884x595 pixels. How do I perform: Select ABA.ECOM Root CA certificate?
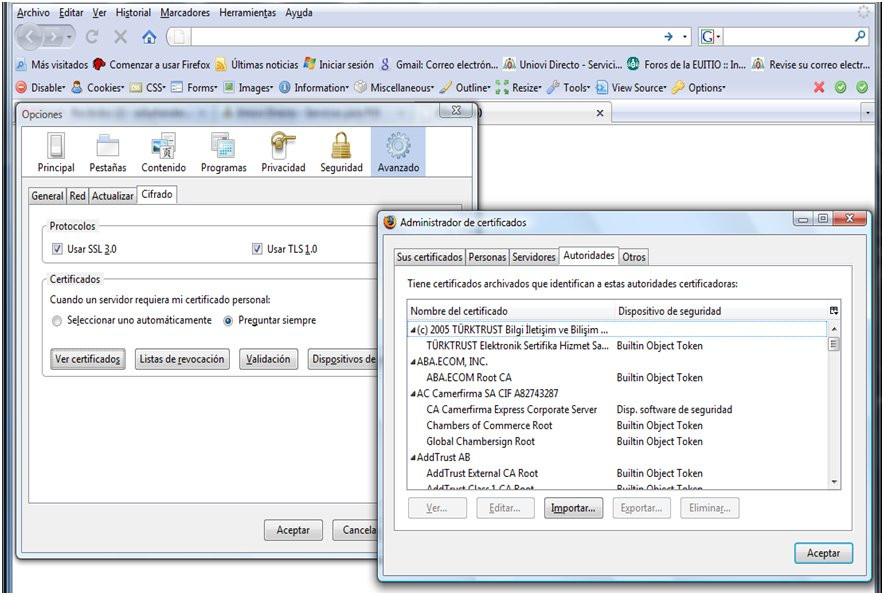click(468, 378)
